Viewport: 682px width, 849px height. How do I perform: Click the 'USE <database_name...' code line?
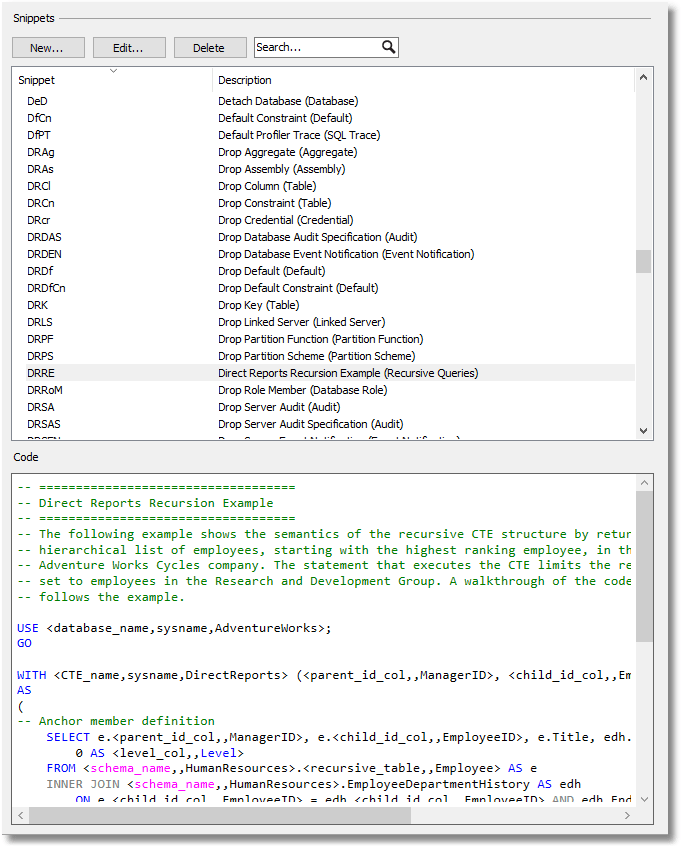[174, 628]
